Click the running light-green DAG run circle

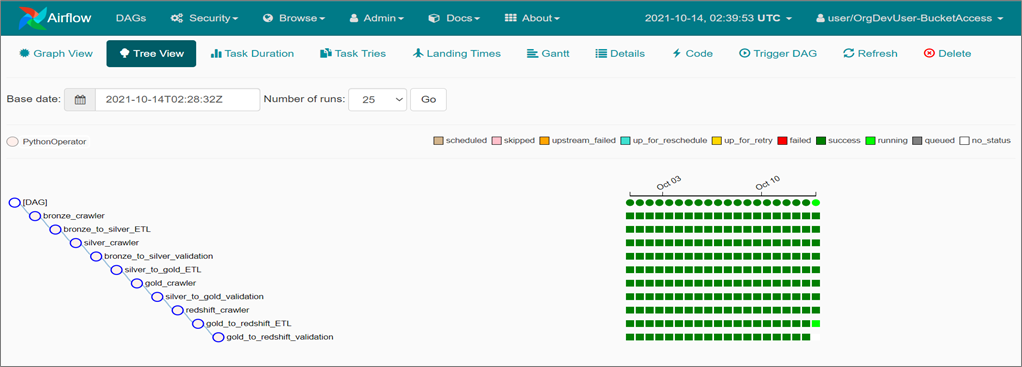[816, 203]
